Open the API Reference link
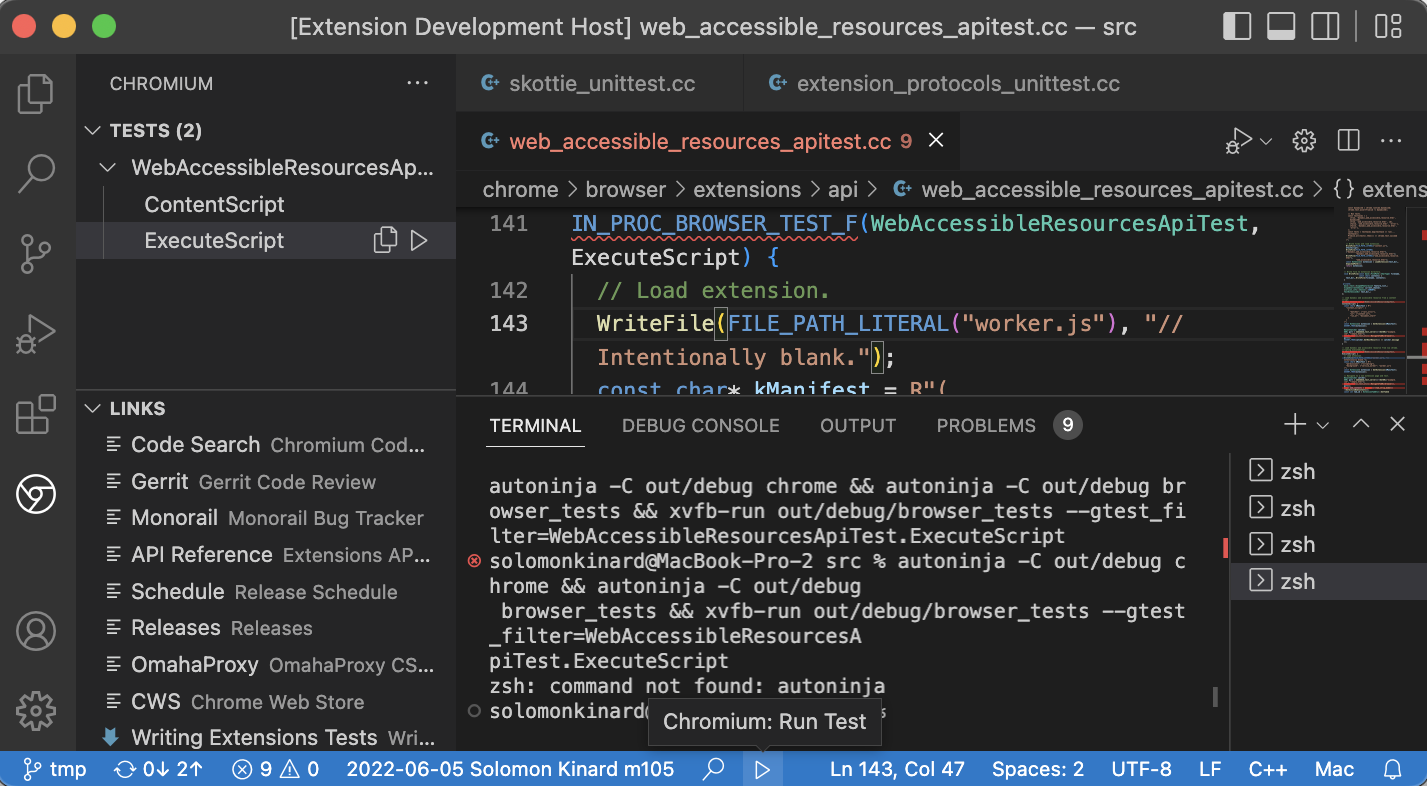The image size is (1427, 786). (x=266, y=555)
